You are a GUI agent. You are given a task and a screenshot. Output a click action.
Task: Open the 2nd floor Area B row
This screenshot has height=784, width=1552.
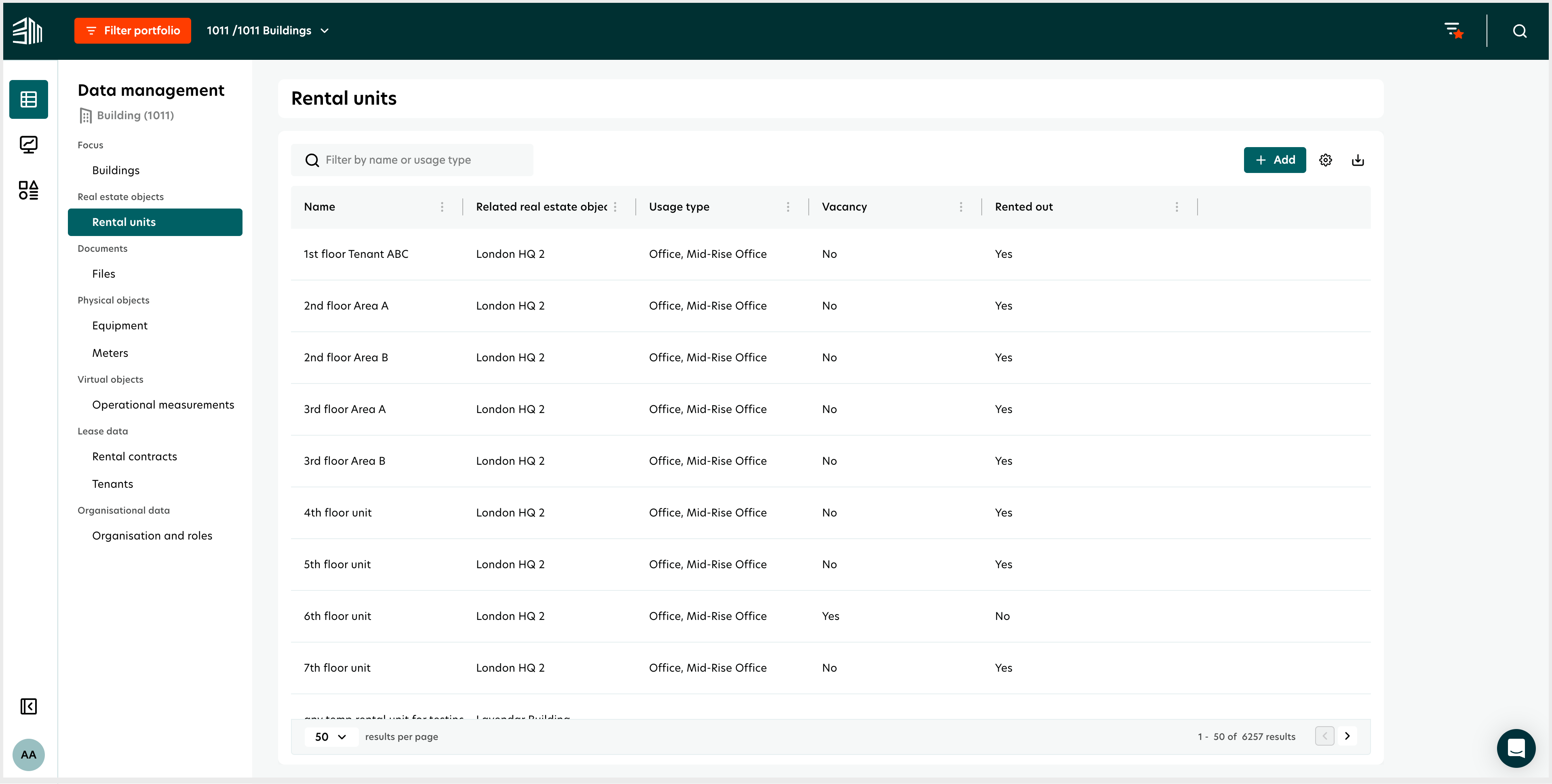[x=830, y=358]
